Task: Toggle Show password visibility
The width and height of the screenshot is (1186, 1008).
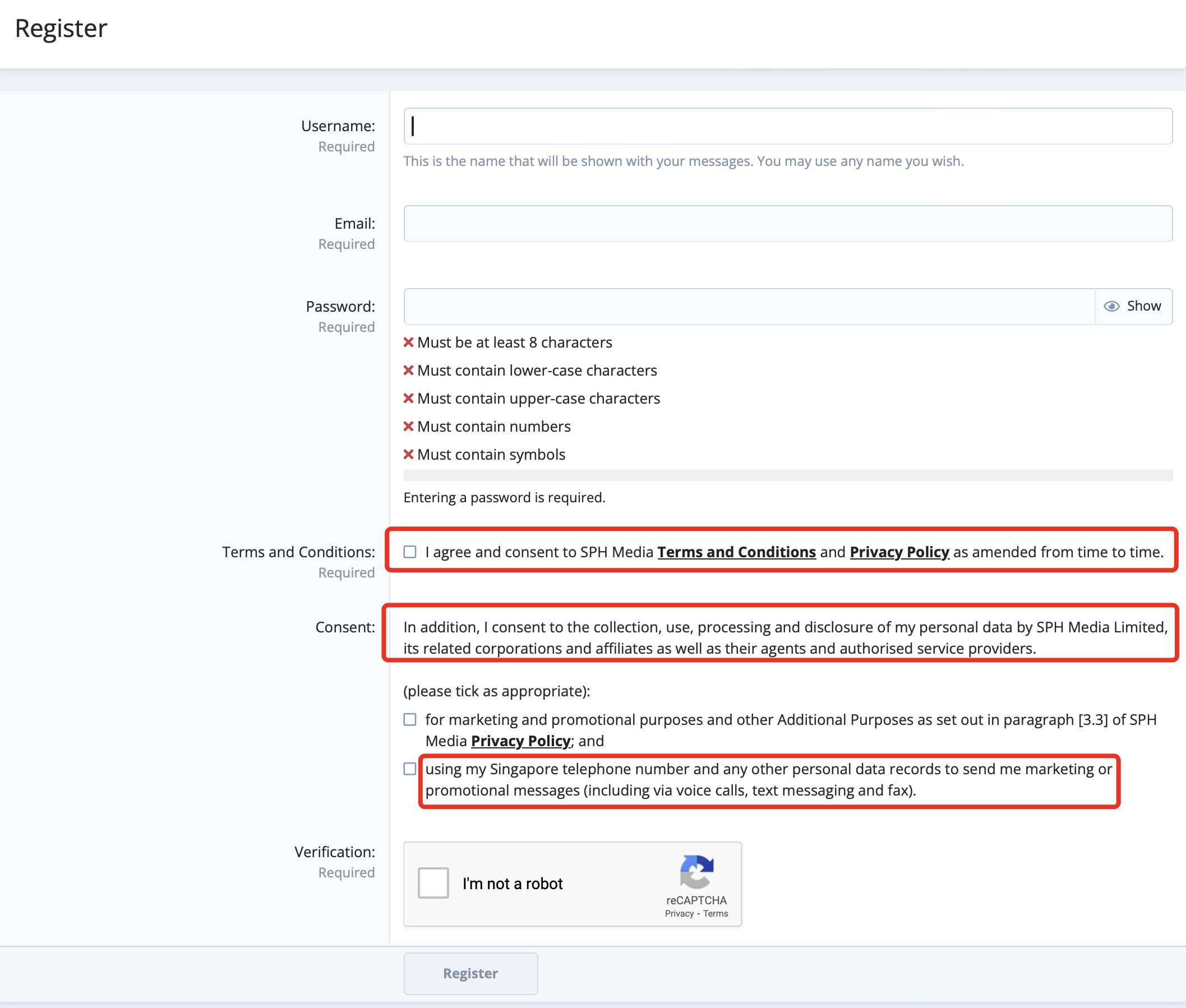Action: tap(1133, 306)
